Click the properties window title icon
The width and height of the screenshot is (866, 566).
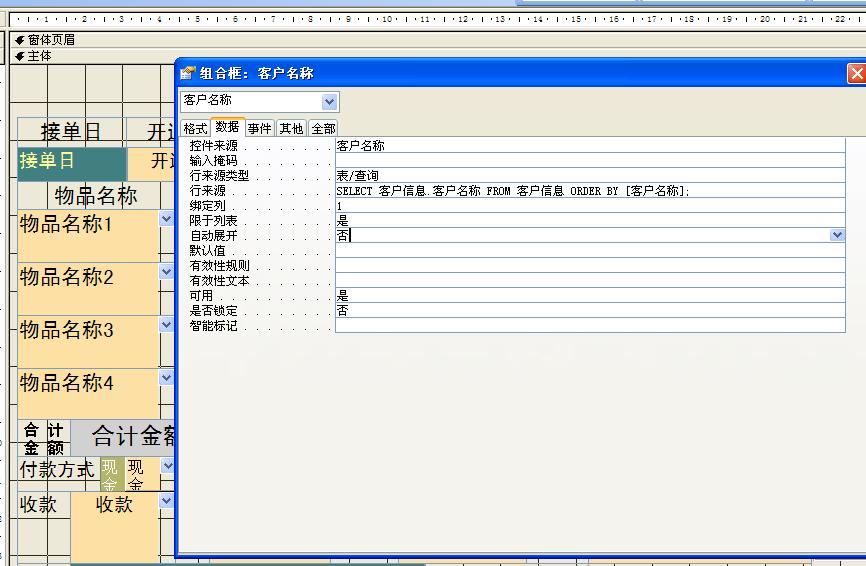(188, 73)
